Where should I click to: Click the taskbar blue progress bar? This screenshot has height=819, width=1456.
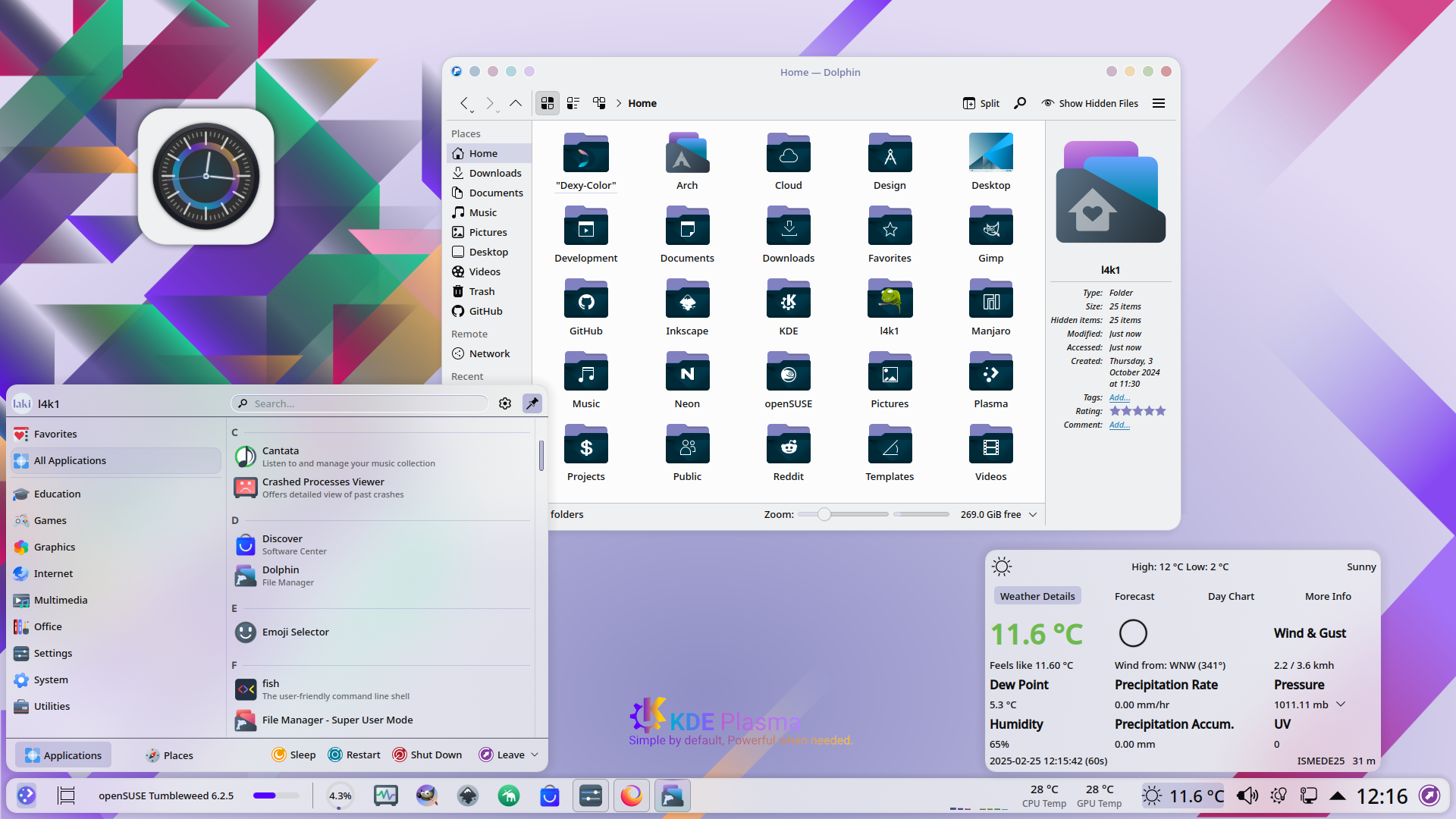(x=276, y=795)
